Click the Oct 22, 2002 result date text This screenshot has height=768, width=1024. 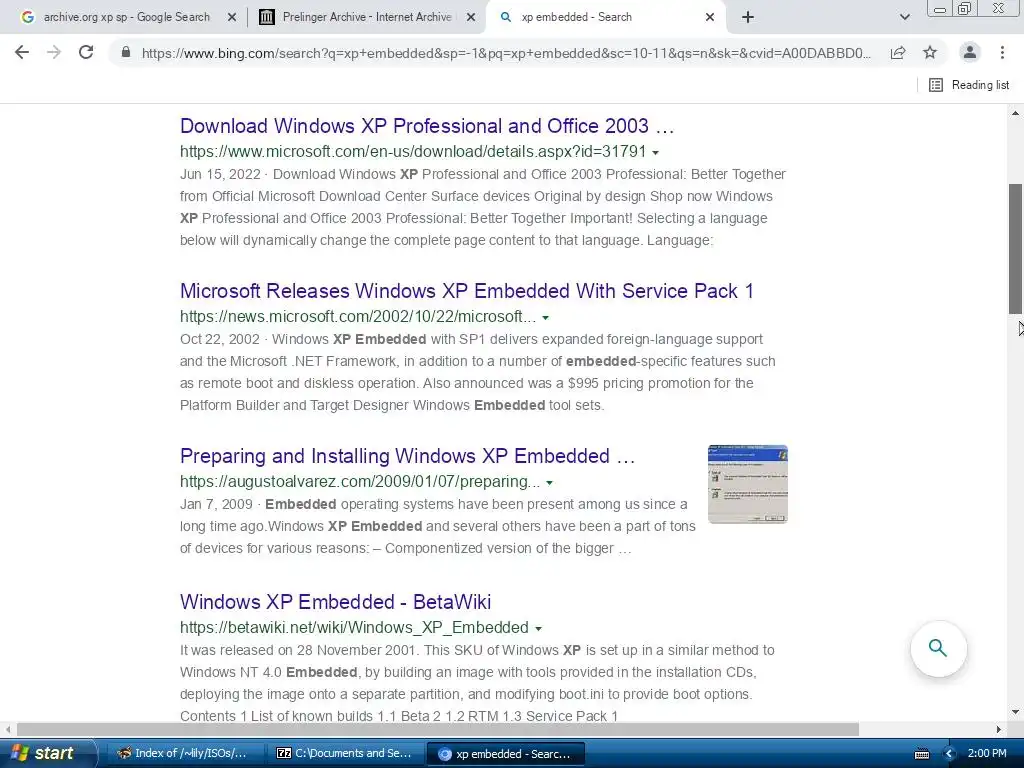219,340
